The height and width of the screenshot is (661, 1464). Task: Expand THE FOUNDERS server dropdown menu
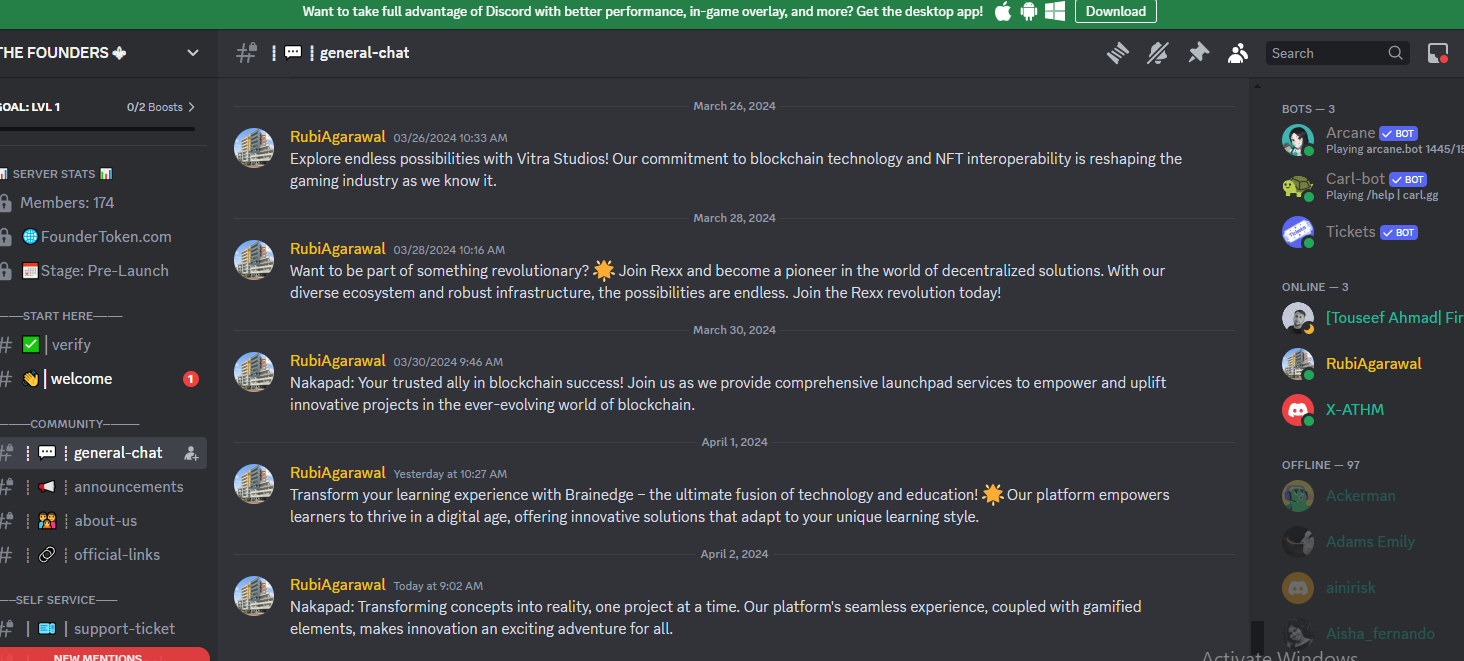[193, 53]
